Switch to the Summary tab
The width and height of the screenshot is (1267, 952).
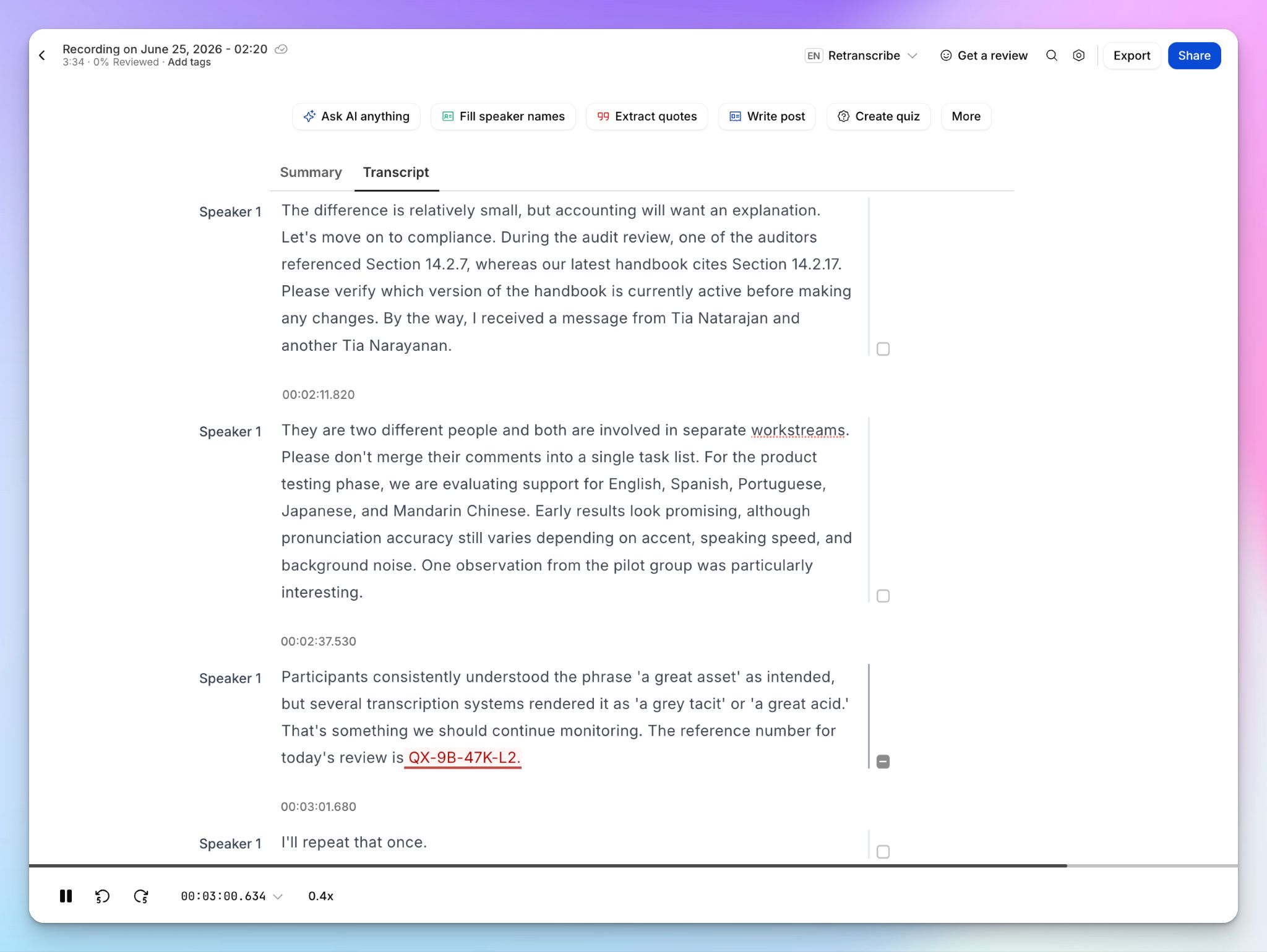click(311, 172)
